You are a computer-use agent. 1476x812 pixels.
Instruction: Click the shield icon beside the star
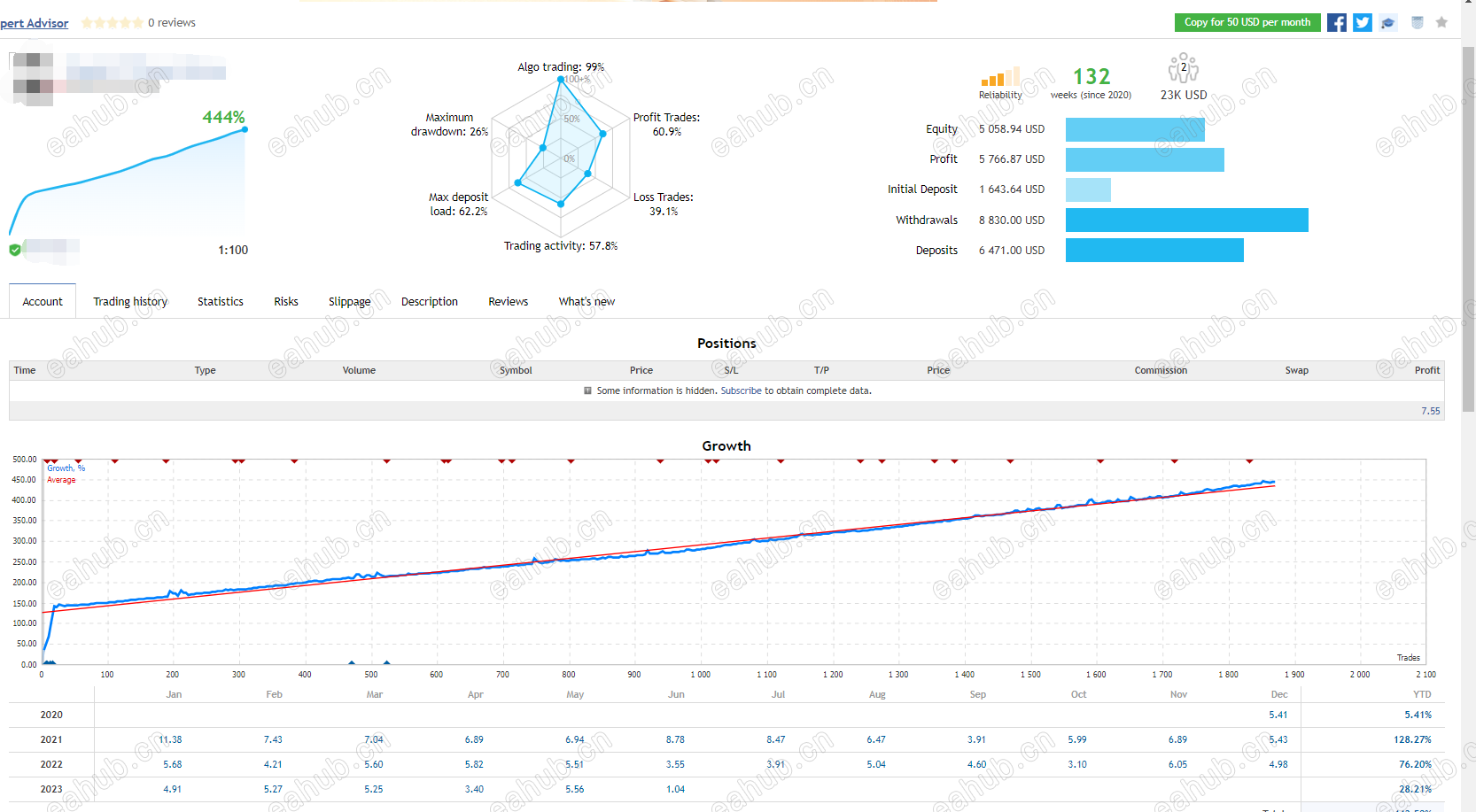(x=1418, y=23)
